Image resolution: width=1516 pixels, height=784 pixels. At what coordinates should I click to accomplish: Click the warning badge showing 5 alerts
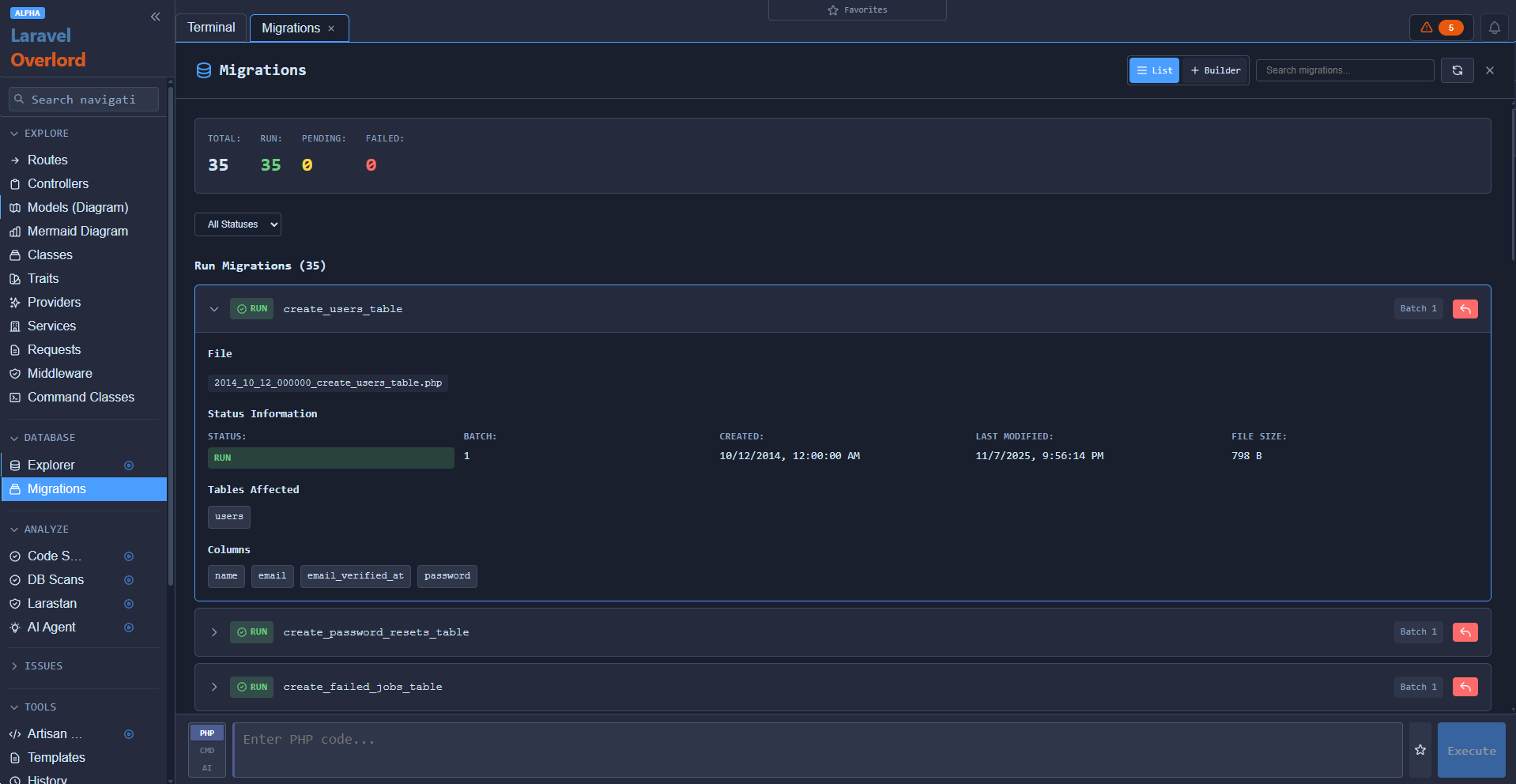pos(1441,27)
